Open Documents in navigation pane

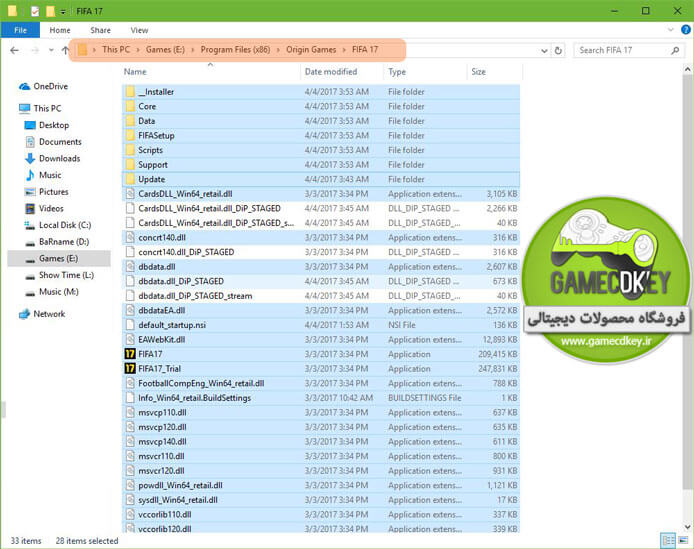pyautogui.click(x=54, y=142)
